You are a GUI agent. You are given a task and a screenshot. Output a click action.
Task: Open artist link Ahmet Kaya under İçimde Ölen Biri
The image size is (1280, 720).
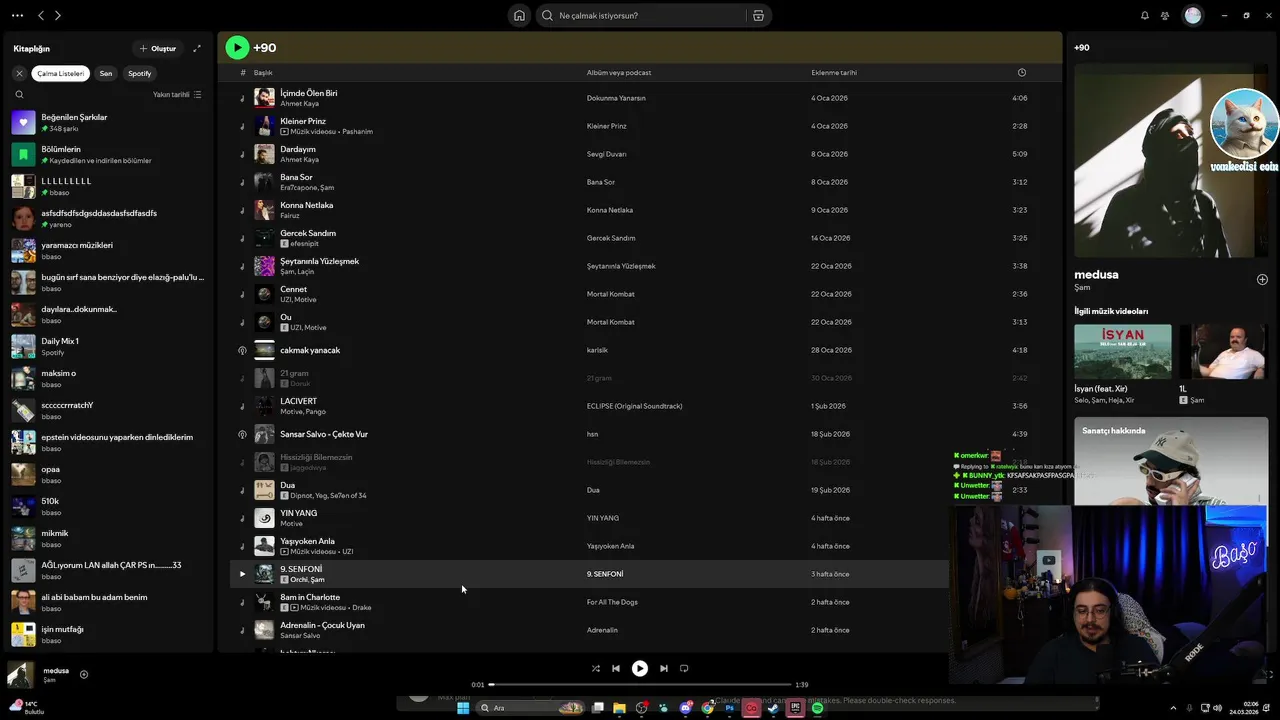pyautogui.click(x=299, y=104)
